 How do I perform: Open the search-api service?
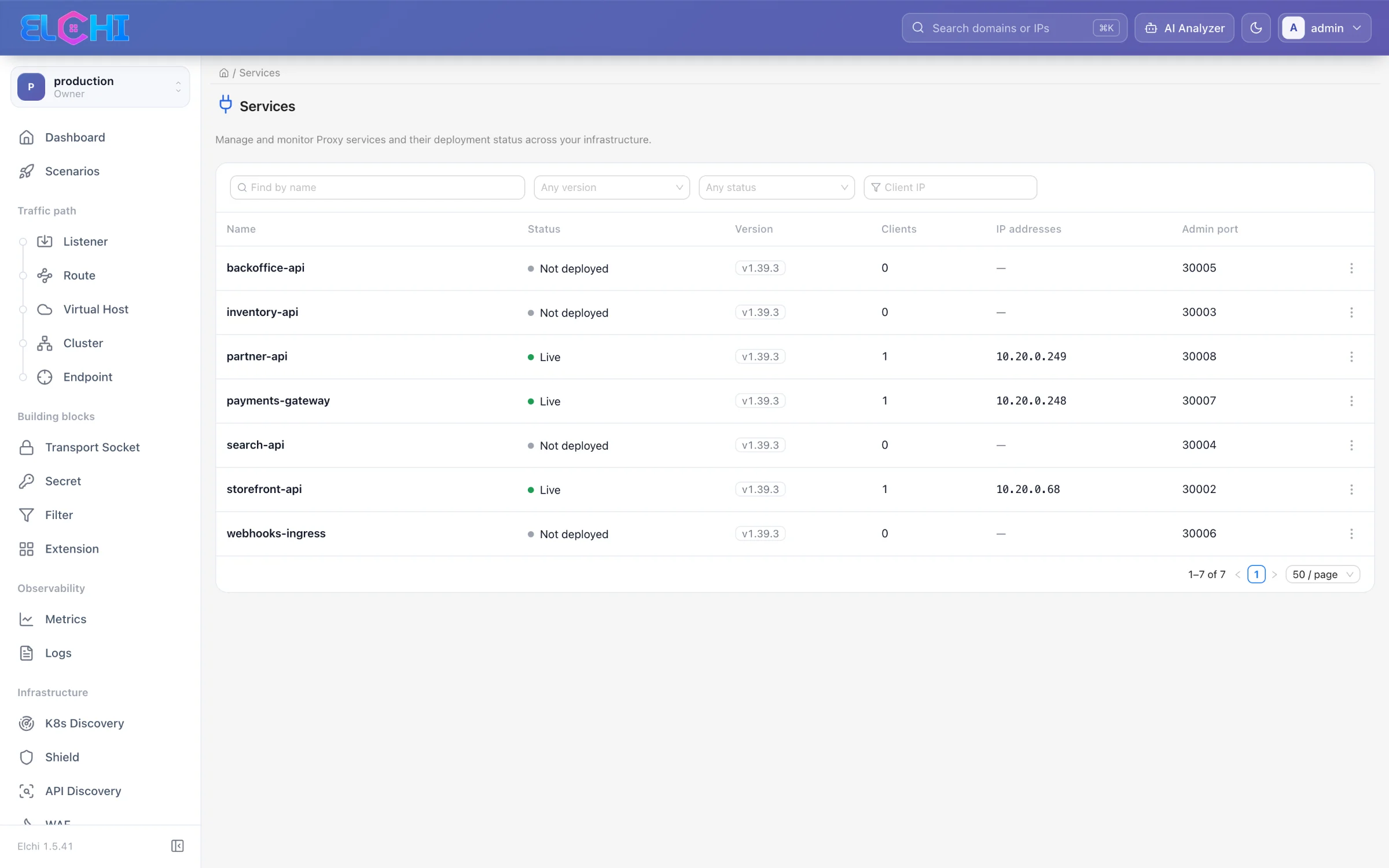coord(255,445)
